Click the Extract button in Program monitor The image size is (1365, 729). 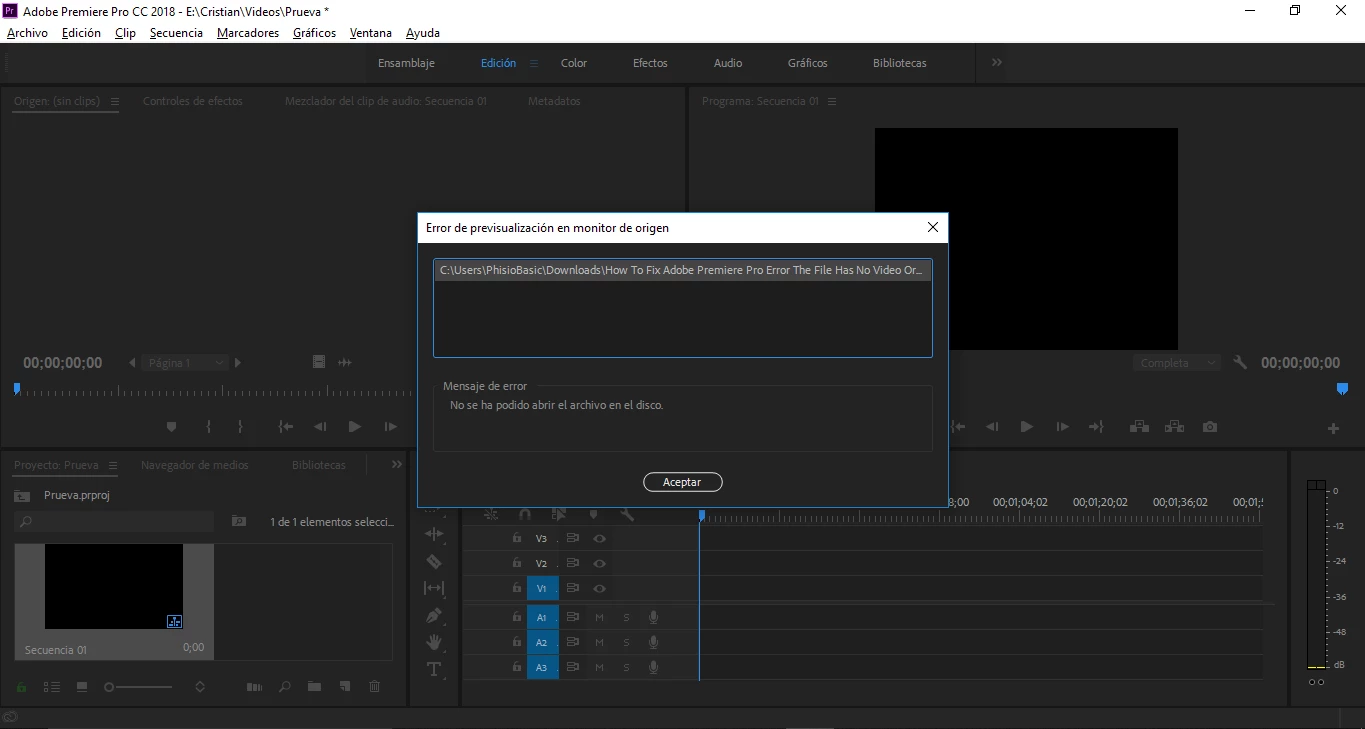click(x=1174, y=427)
